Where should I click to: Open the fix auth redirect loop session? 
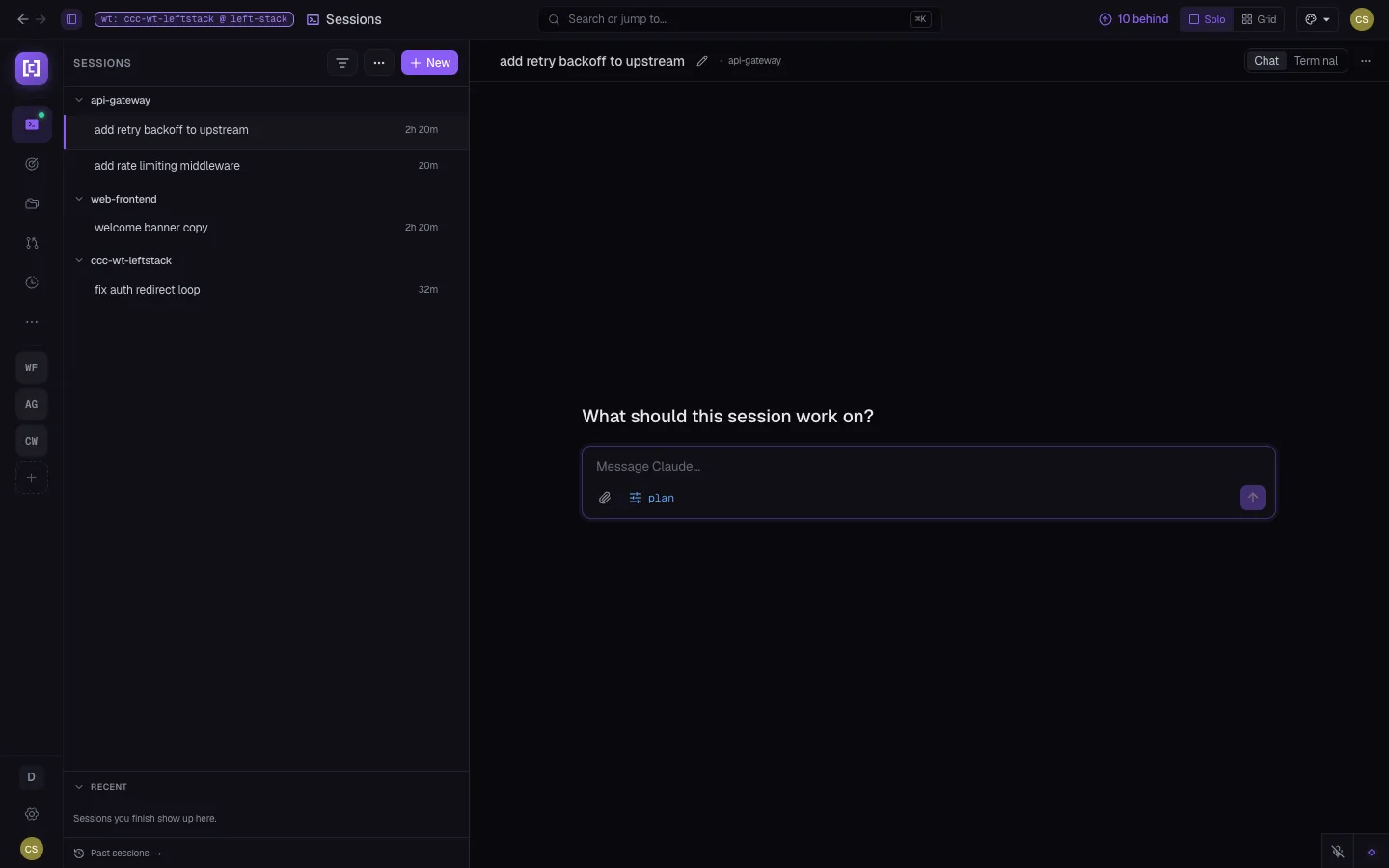266,290
